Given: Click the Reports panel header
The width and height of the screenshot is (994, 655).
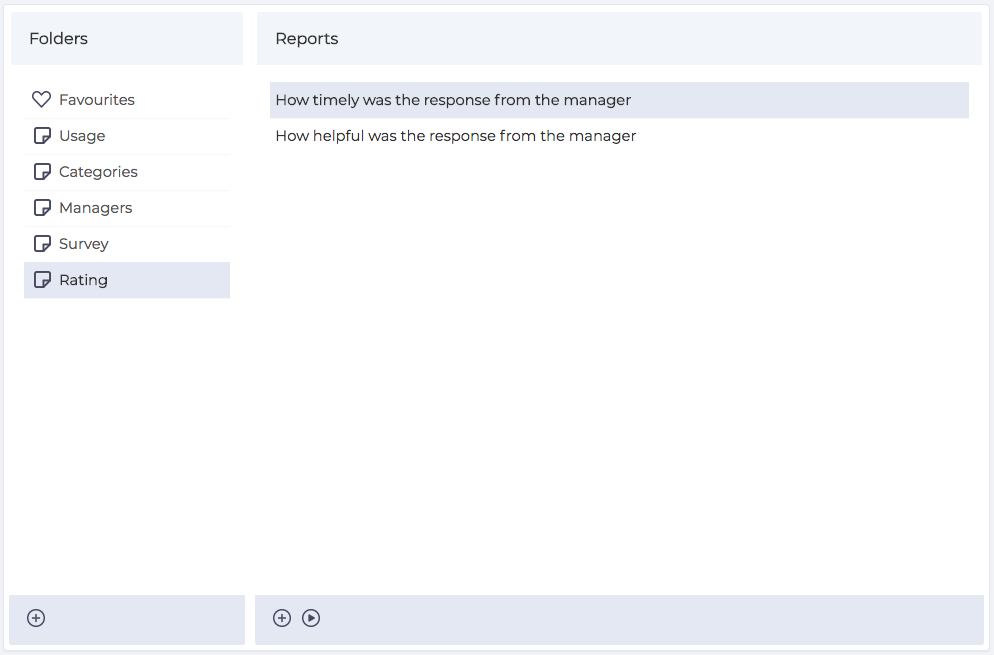Looking at the screenshot, I should [x=307, y=38].
